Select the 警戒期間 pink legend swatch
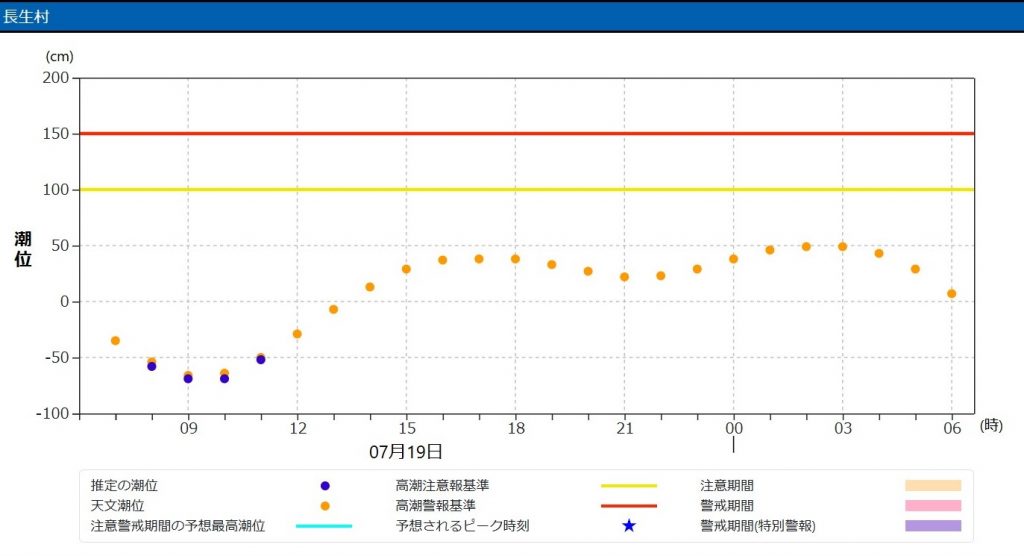 point(933,506)
